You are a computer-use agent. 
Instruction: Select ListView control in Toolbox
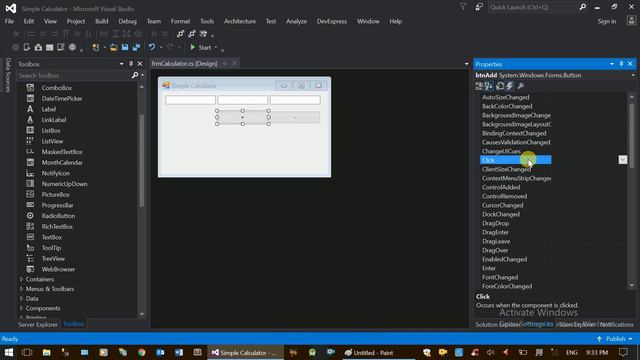click(x=52, y=141)
